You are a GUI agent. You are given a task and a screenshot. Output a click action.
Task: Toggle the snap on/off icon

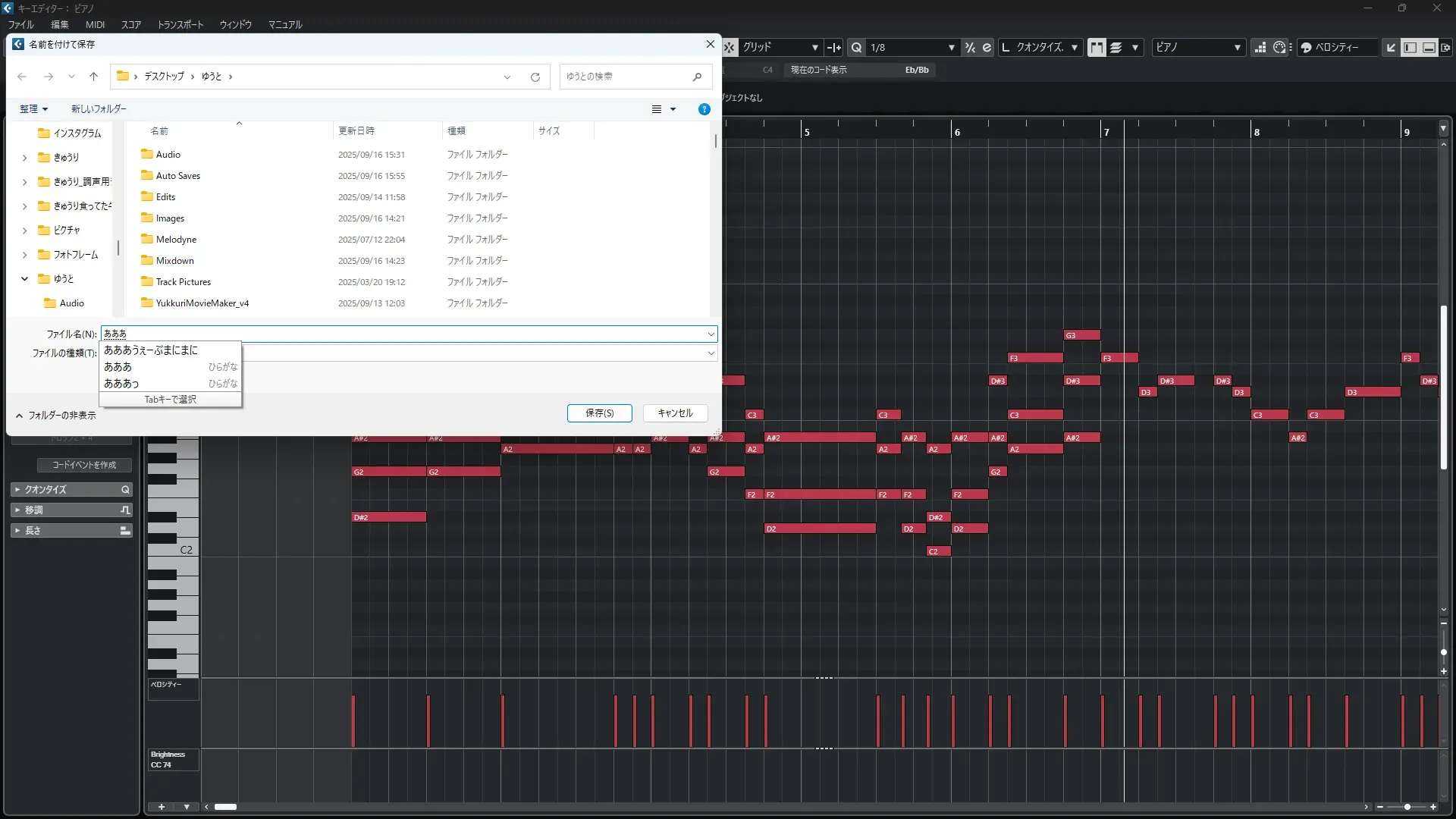coord(729,47)
